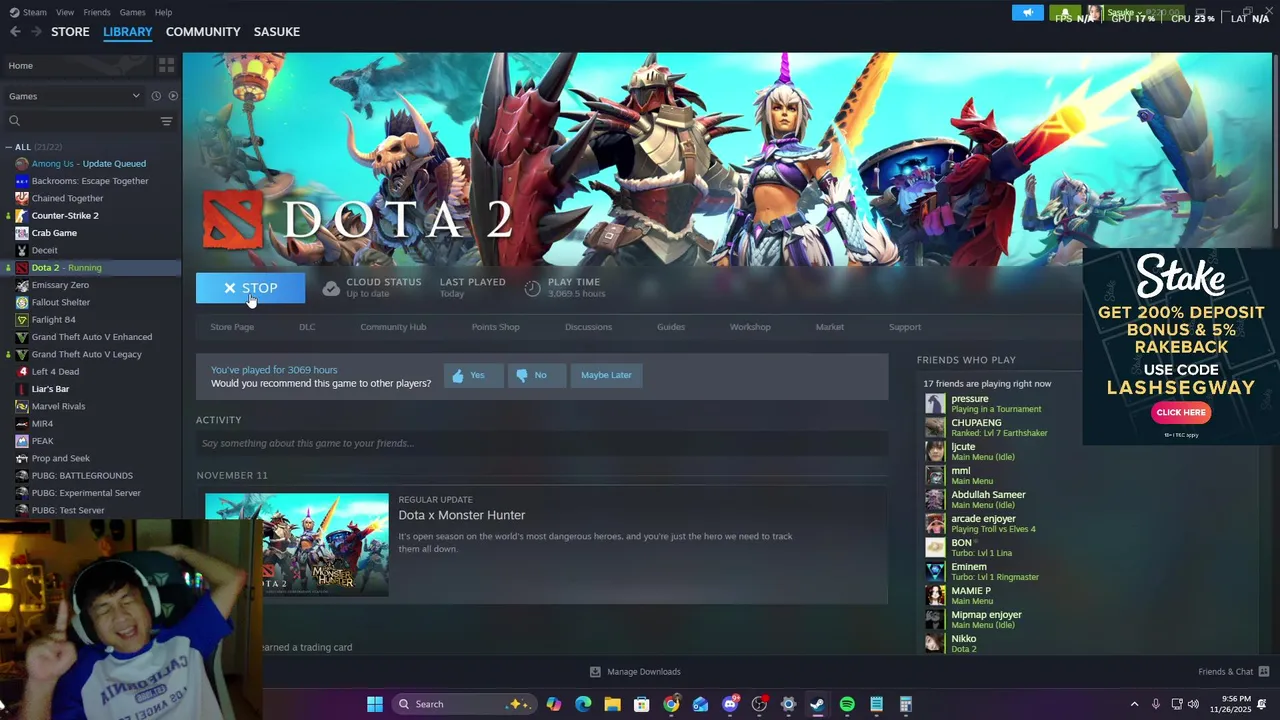
Task: Open the SASUKE profile tab
Action: point(277,32)
